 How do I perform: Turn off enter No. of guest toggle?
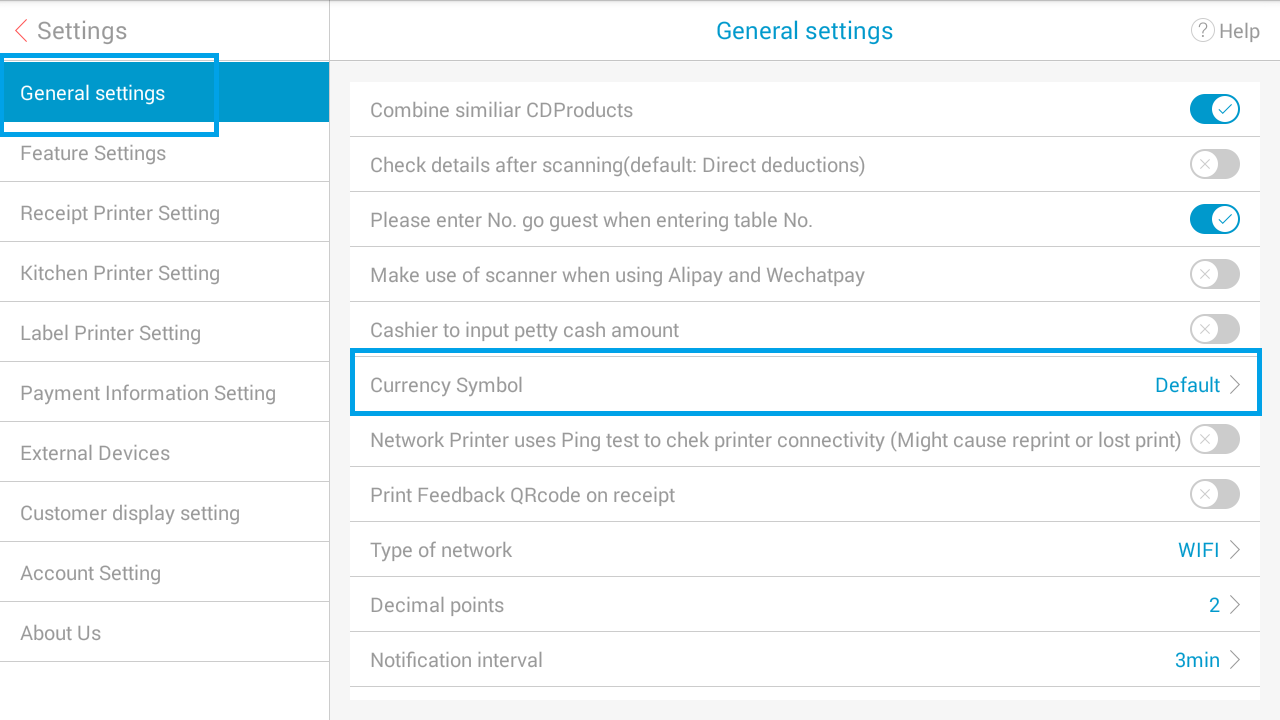[1214, 219]
